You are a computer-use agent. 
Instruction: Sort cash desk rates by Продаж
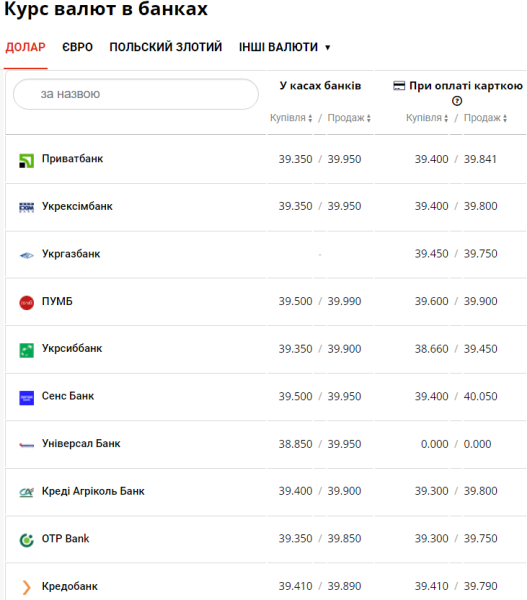349,118
